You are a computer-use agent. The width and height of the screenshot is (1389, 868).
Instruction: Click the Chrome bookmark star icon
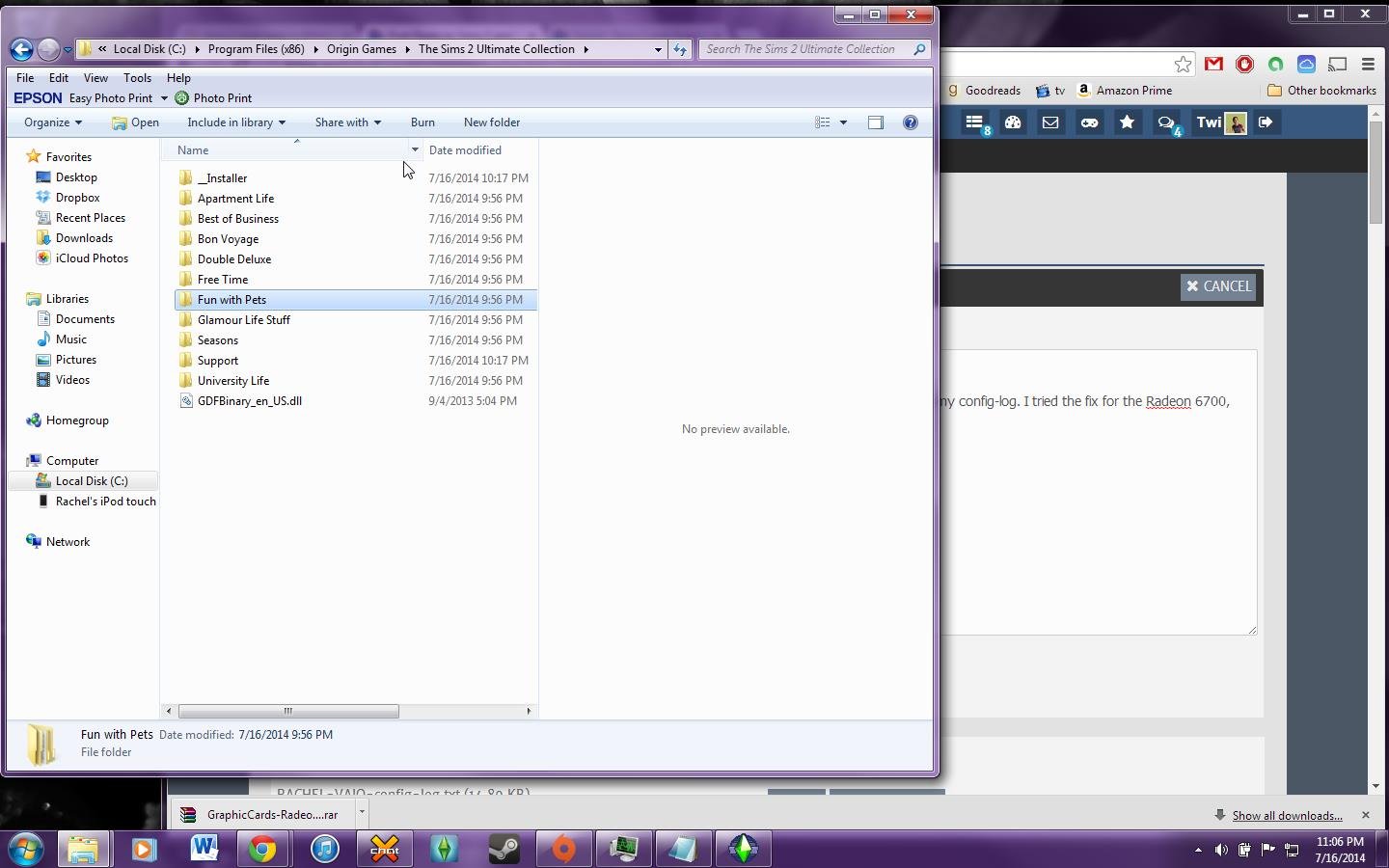1183,65
